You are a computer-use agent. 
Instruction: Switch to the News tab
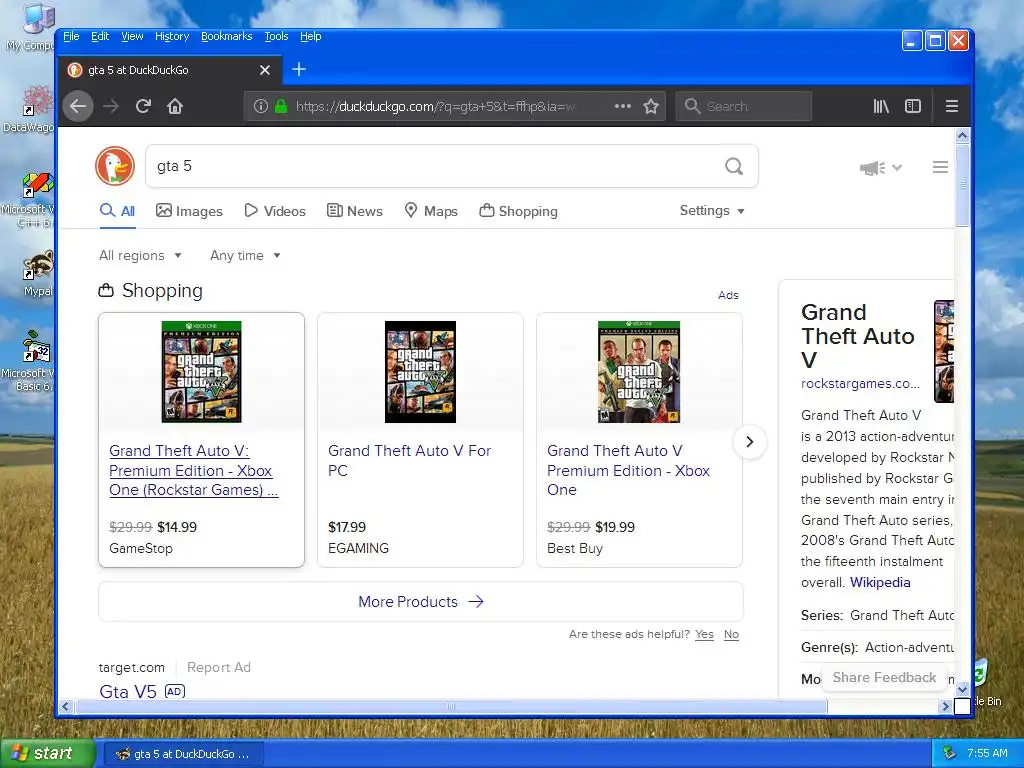(x=355, y=211)
